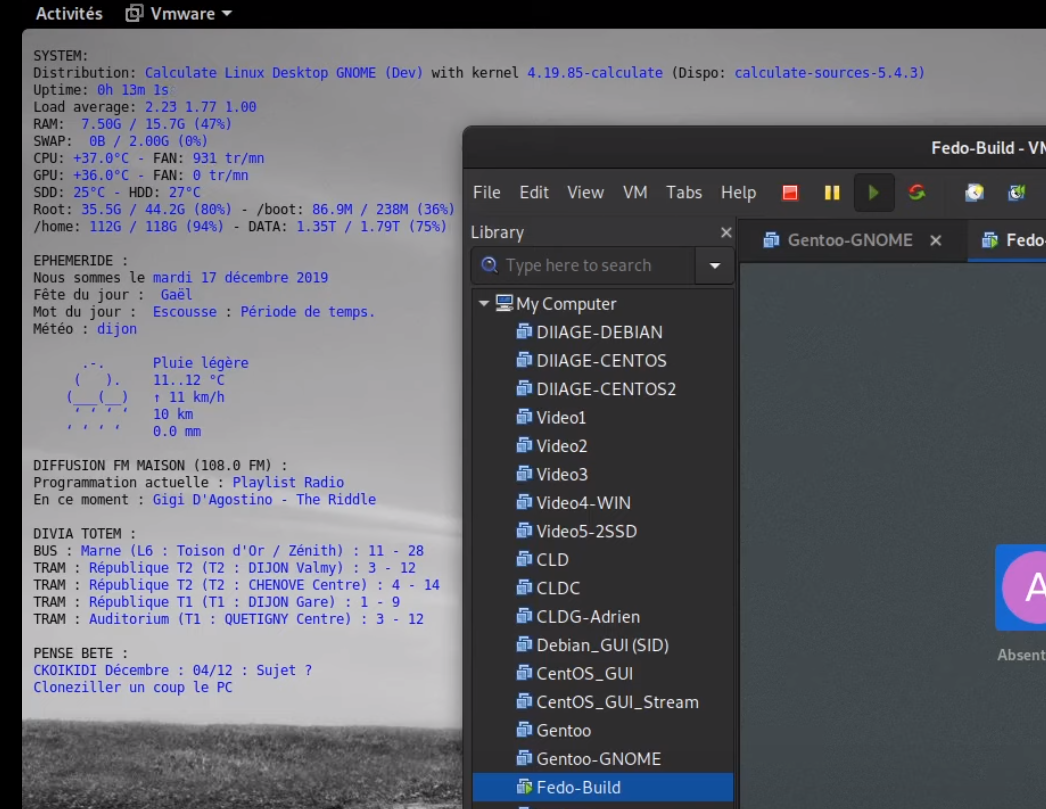The image size is (1046, 809).
Task: Click Activités in the top bar
Action: [x=67, y=13]
